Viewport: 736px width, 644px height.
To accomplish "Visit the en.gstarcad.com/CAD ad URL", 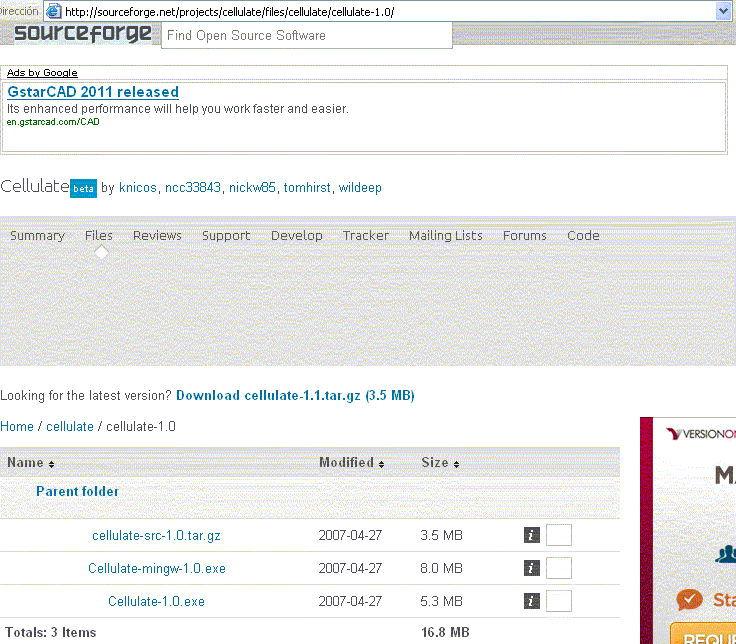I will point(53,122).
